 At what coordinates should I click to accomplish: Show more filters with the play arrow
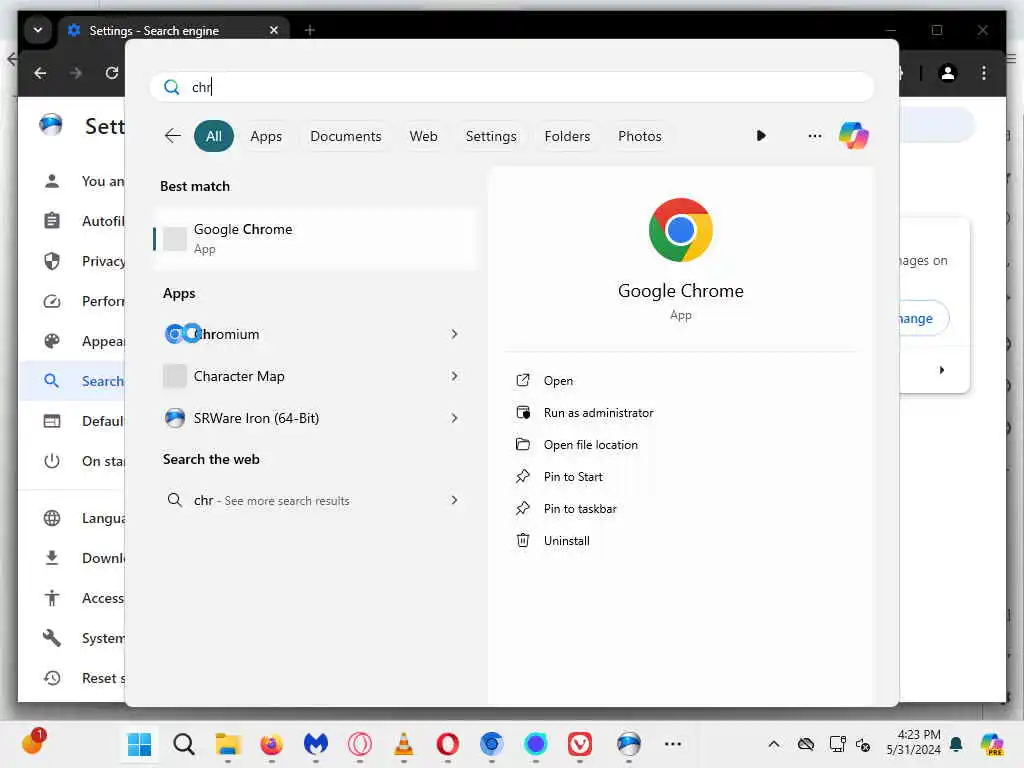click(x=761, y=136)
